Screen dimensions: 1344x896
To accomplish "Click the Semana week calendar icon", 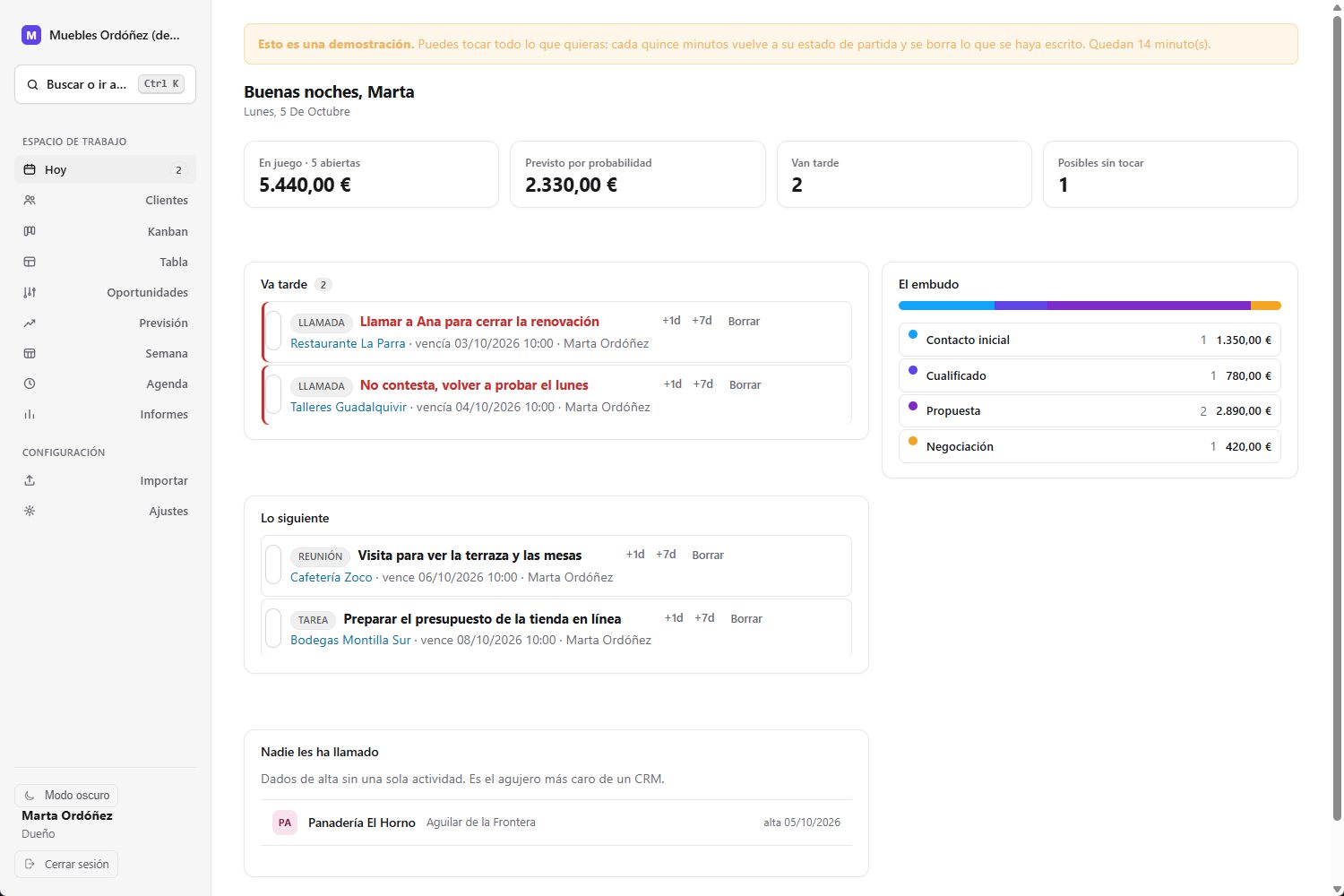I will coord(30,353).
